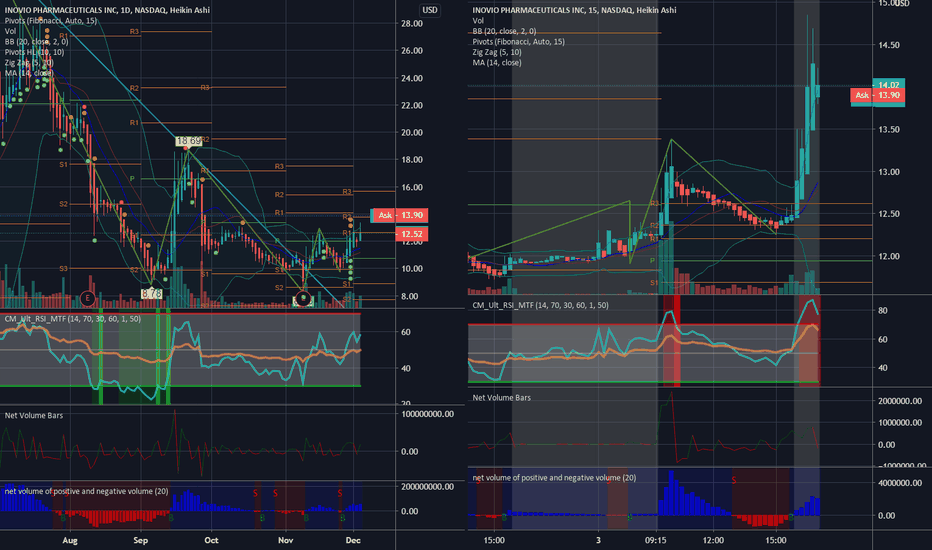The width and height of the screenshot is (932, 550).
Task: Click the earnings 'E' marker on the daily chart
Action: 87,298
